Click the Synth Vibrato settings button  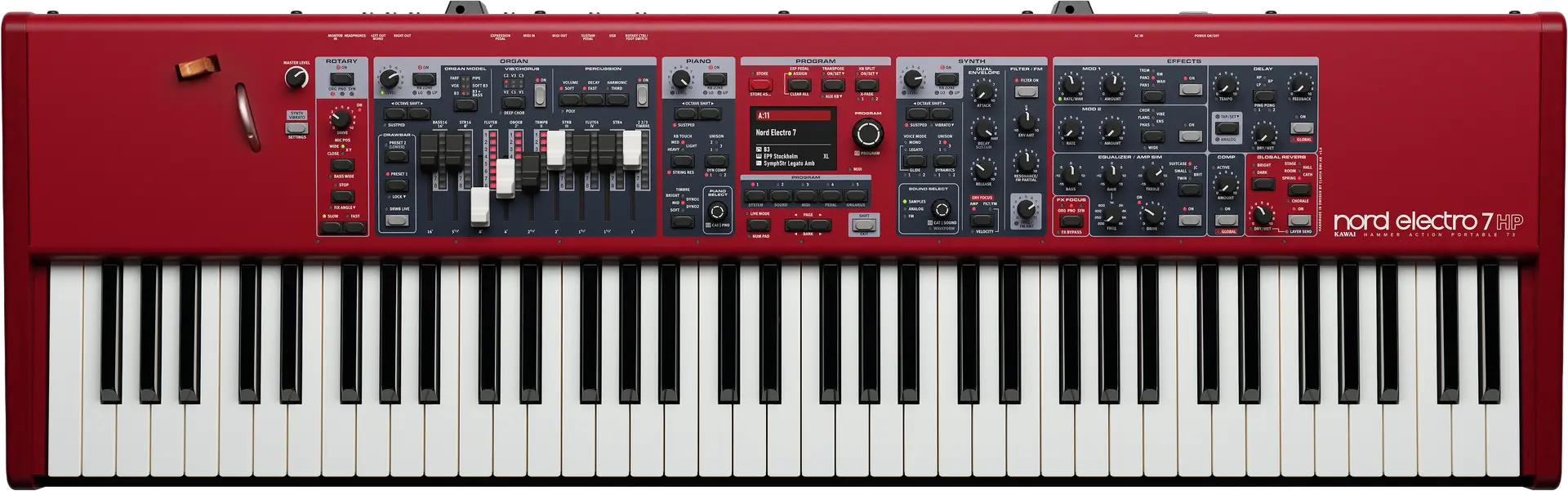tap(296, 128)
